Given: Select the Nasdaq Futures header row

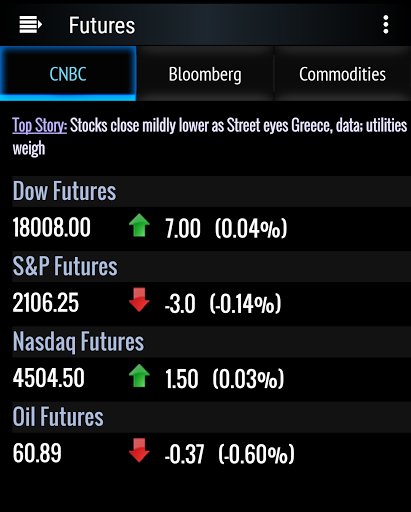Looking at the screenshot, I should coord(212,342).
